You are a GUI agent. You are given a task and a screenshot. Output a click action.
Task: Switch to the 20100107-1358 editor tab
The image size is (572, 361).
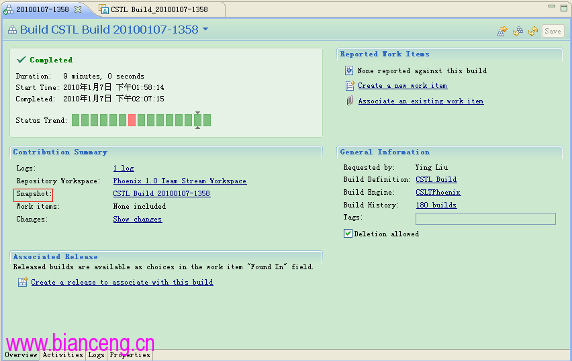42,9
